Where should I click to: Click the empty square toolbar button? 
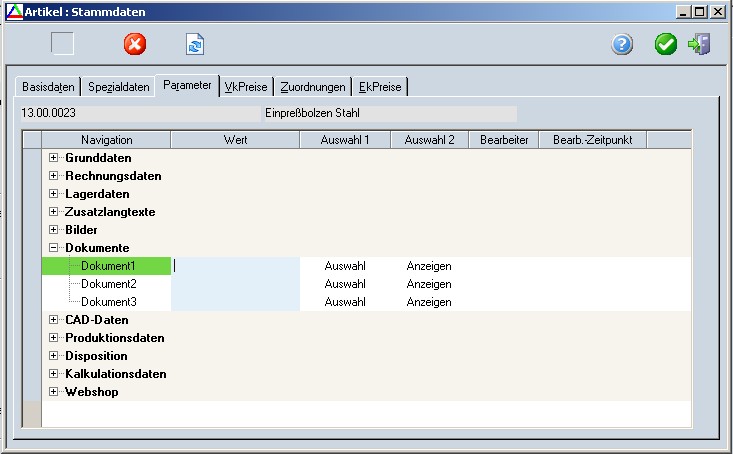point(63,44)
